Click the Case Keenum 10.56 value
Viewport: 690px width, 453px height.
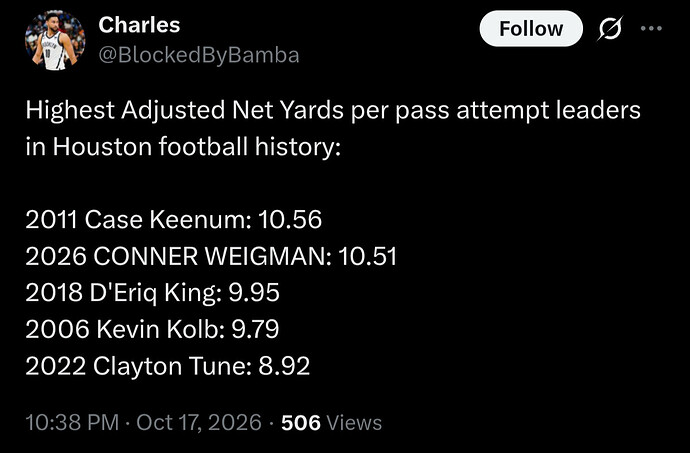point(290,219)
